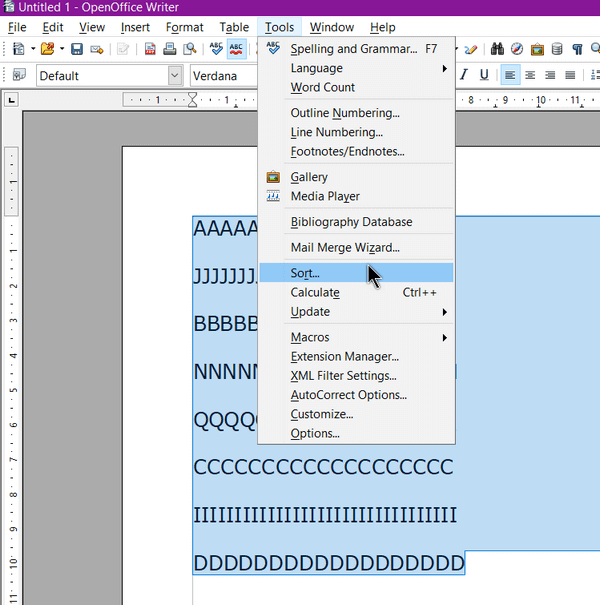Viewport: 600px width, 605px height.
Task: Click the CCCCCCCC line in the document
Action: point(323,467)
